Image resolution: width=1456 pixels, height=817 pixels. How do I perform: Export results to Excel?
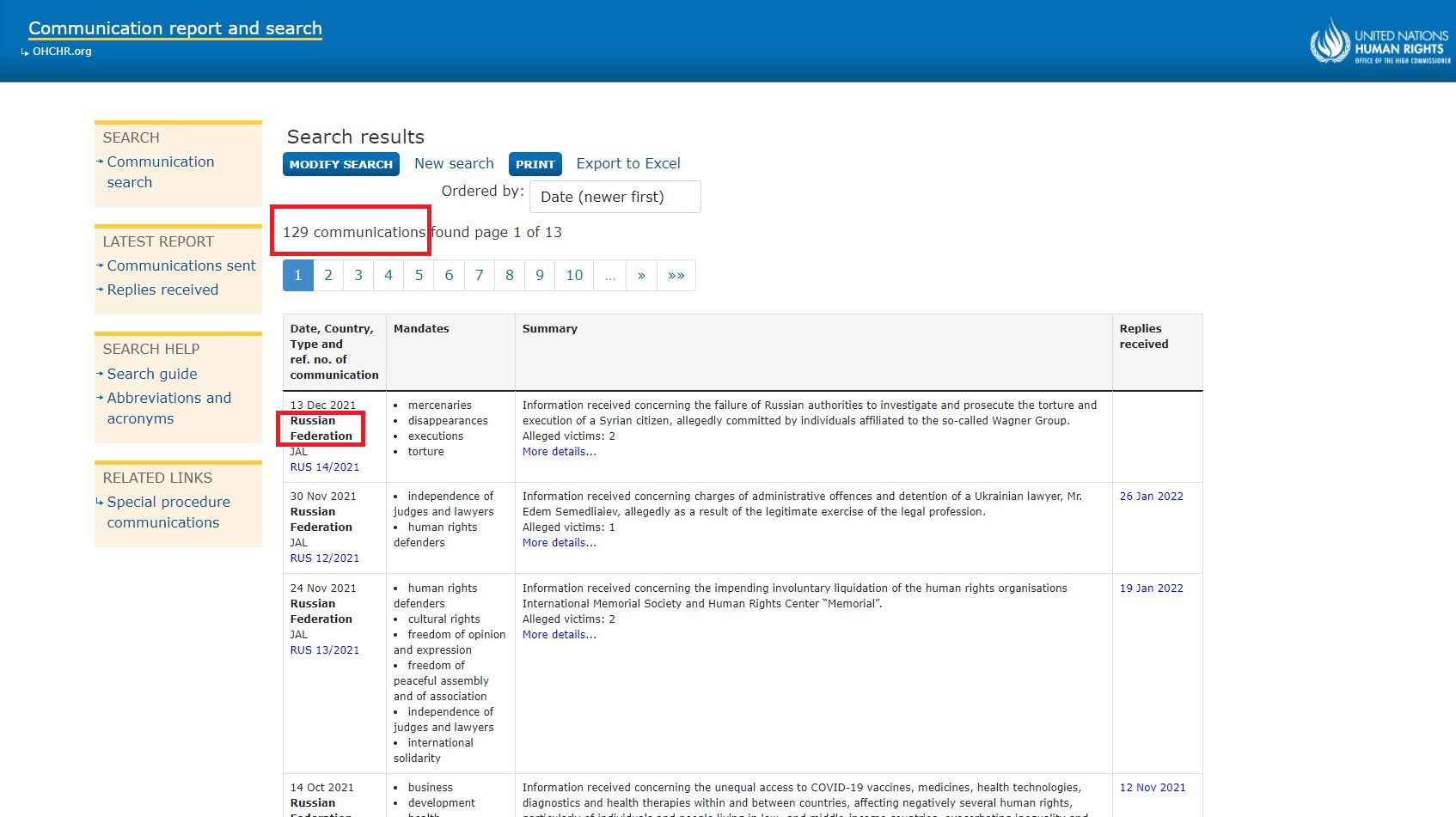tap(627, 163)
